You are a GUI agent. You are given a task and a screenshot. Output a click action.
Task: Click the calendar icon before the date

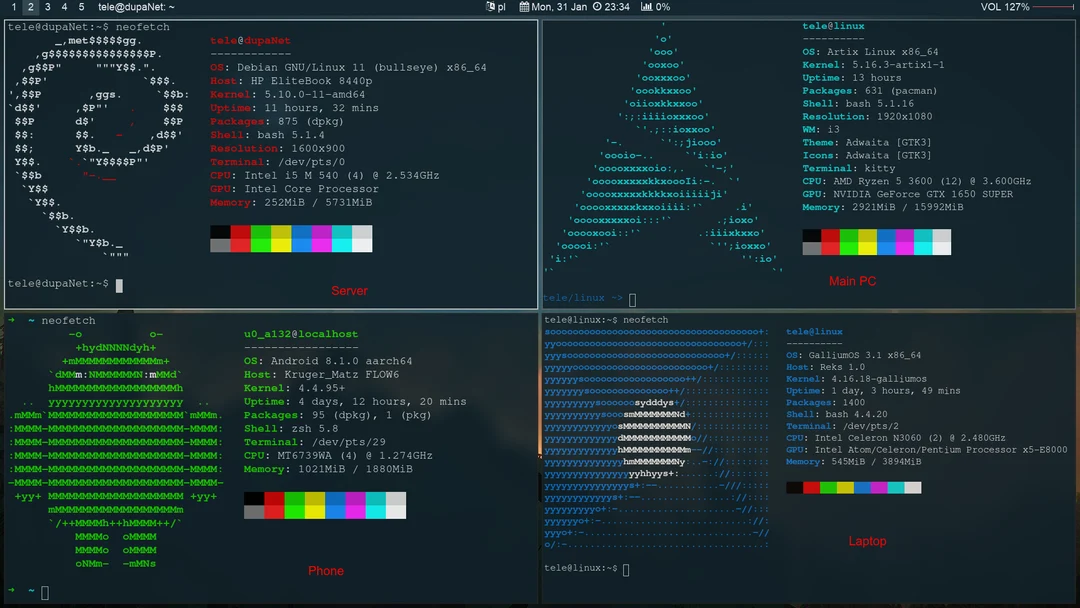coord(524,7)
